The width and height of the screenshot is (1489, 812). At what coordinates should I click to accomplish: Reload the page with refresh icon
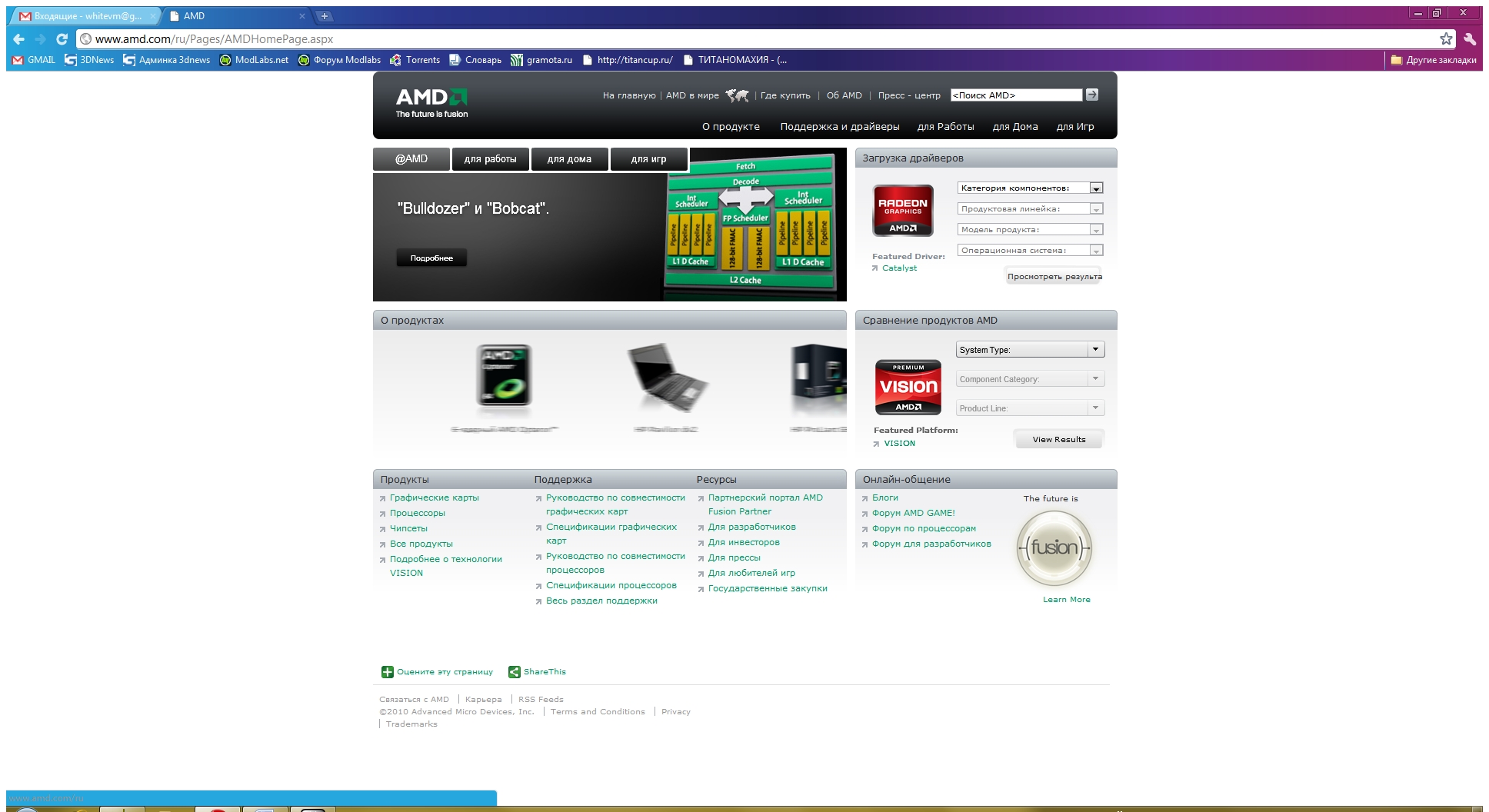click(x=62, y=39)
